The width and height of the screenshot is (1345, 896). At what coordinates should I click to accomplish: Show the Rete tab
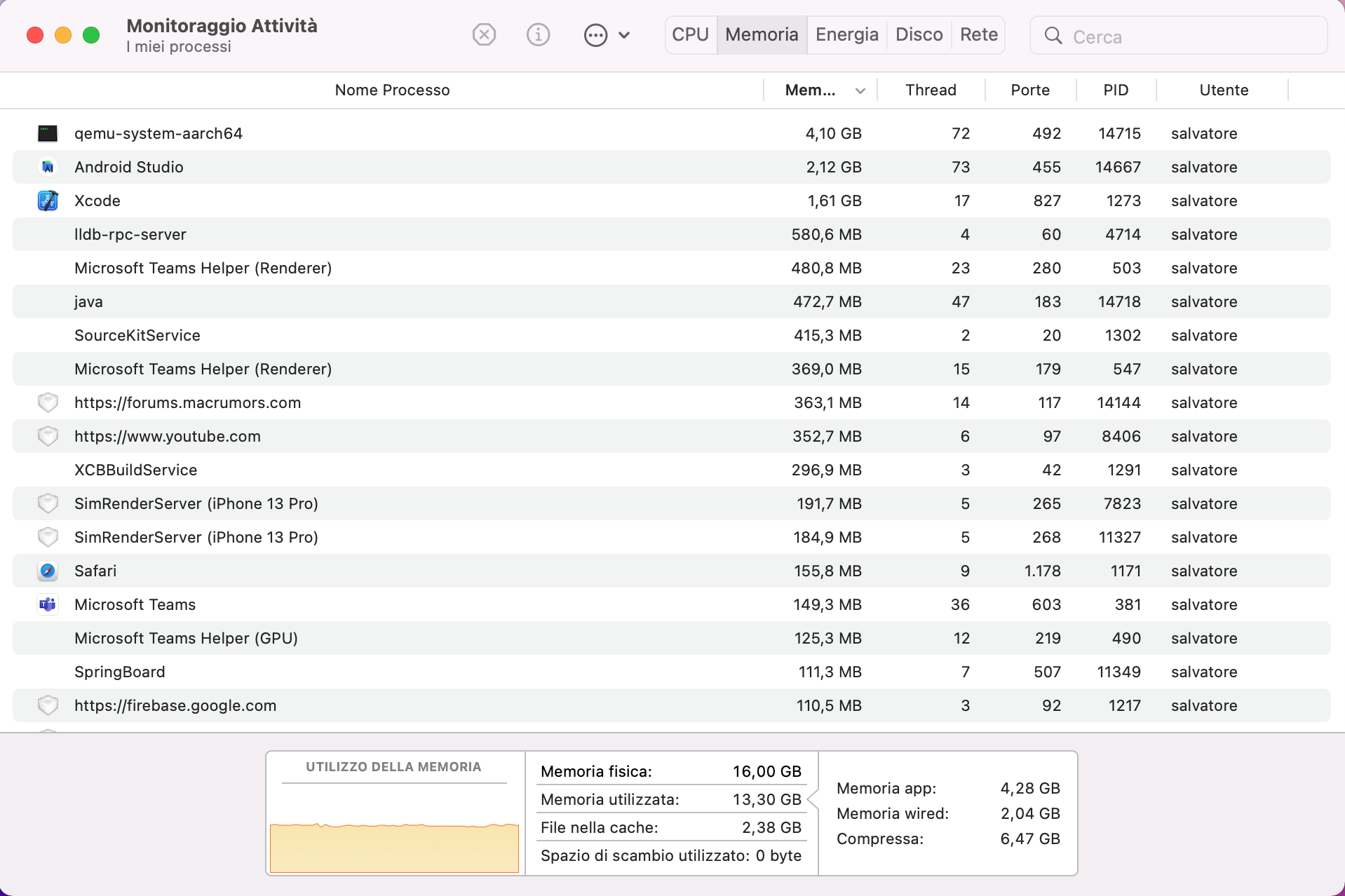(x=978, y=34)
